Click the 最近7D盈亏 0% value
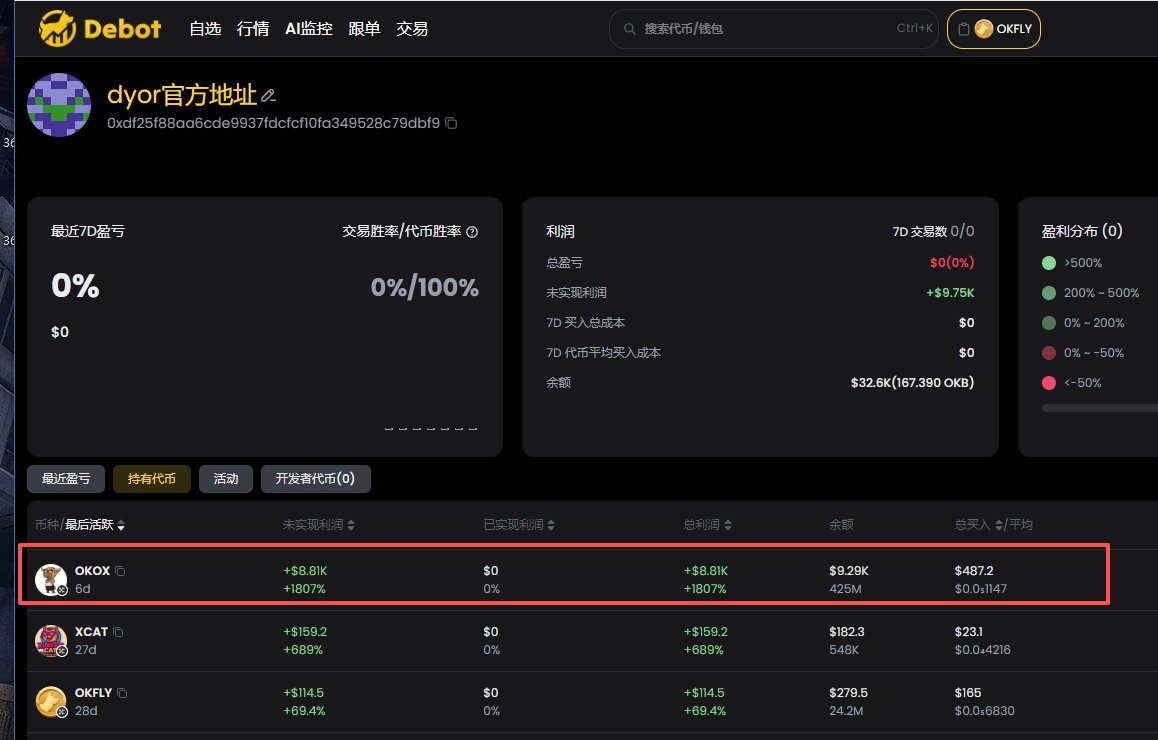The image size is (1158, 740). coord(75,286)
